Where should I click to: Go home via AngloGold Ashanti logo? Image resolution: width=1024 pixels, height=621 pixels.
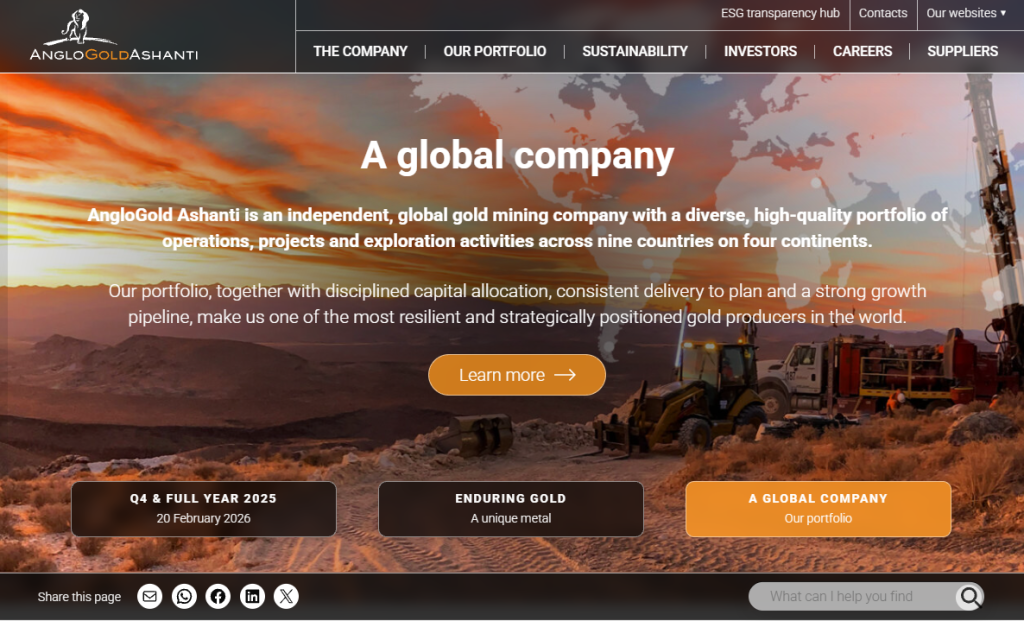[x=114, y=36]
